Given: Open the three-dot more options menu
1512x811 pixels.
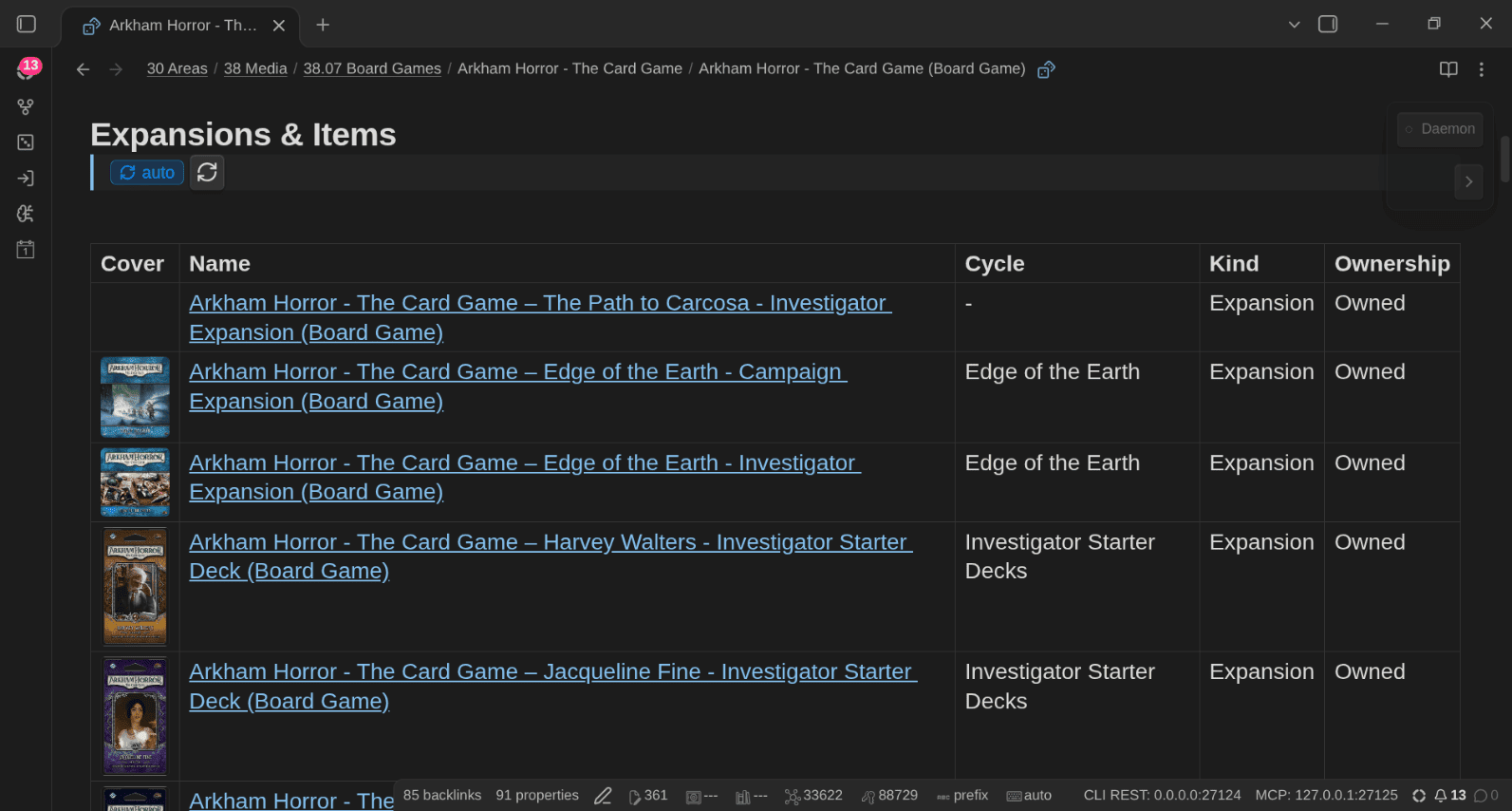Looking at the screenshot, I should (1481, 69).
